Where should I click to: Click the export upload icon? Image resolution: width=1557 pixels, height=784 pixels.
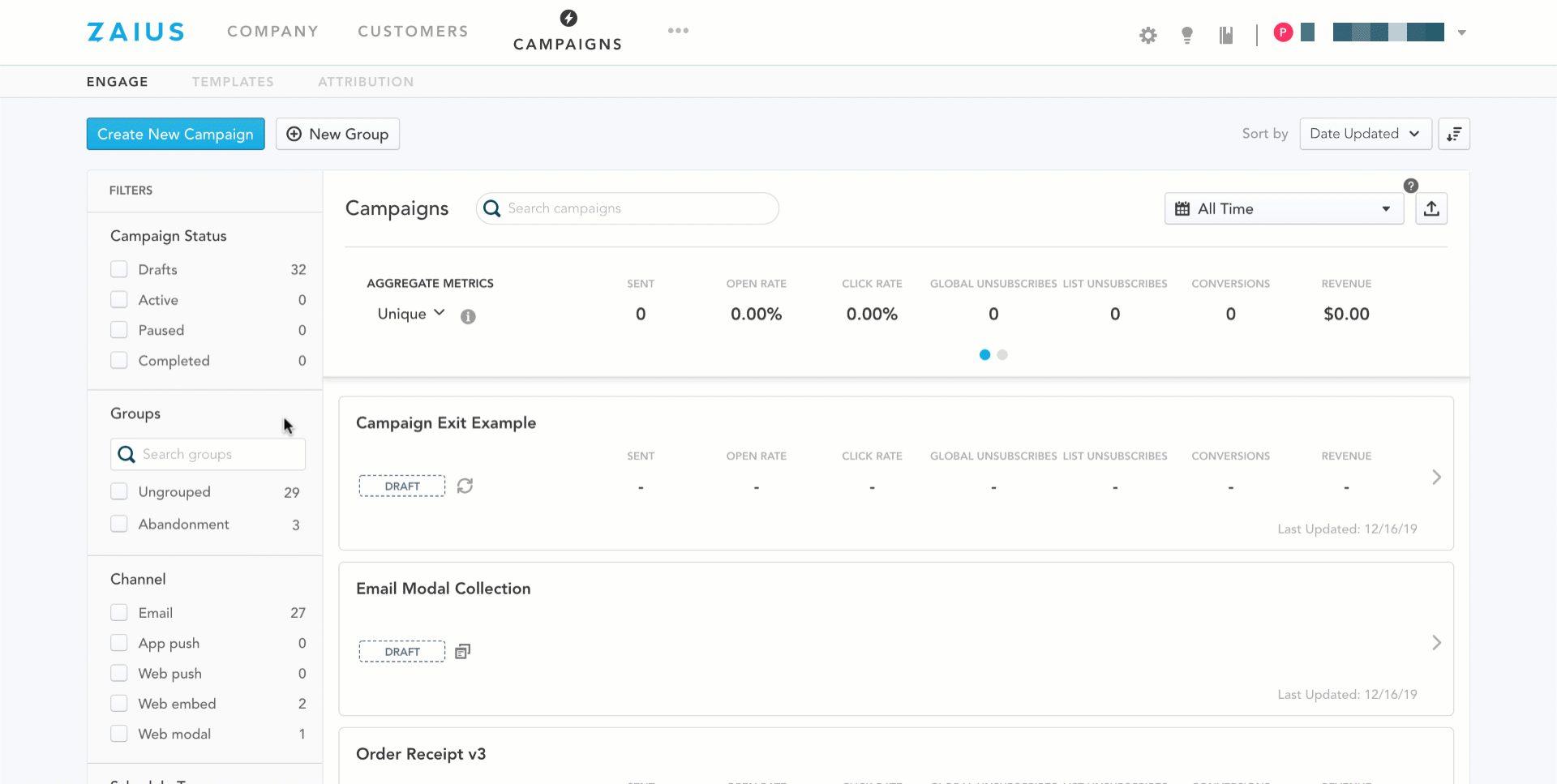(1431, 208)
